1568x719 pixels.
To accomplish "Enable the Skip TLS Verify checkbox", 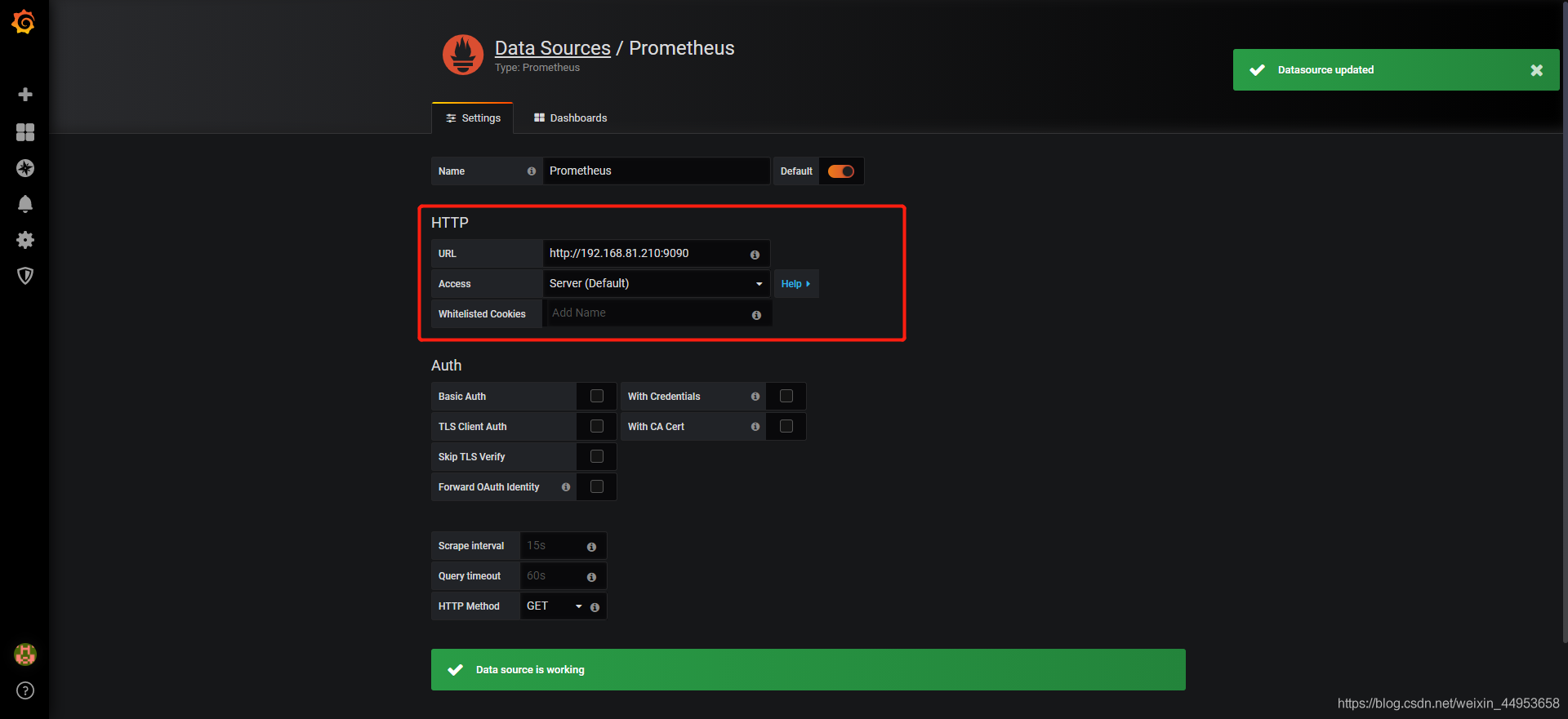I will click(x=597, y=456).
